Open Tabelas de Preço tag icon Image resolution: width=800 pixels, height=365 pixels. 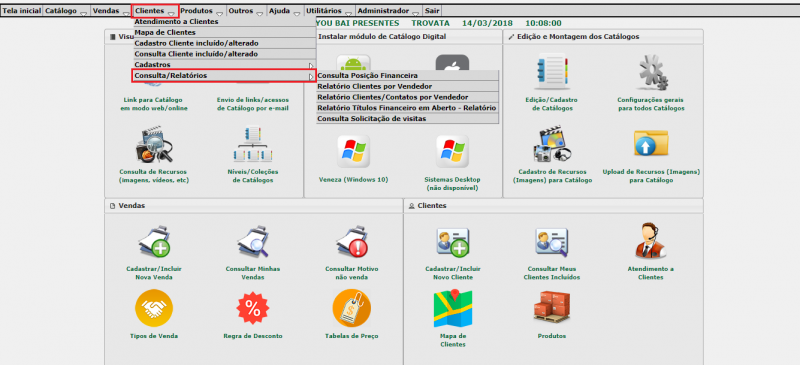(352, 308)
